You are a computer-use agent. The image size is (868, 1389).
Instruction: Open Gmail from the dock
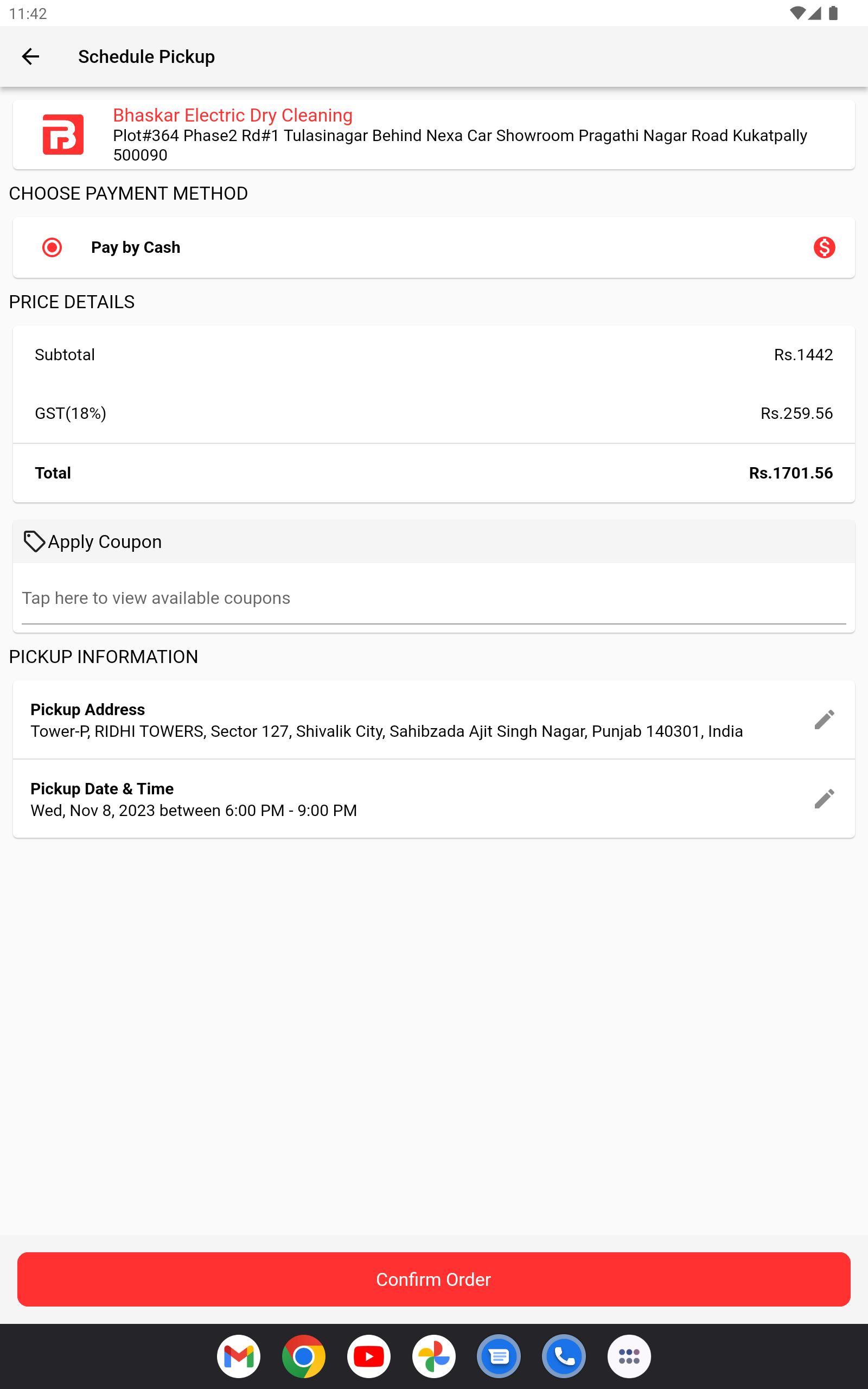(x=238, y=1356)
